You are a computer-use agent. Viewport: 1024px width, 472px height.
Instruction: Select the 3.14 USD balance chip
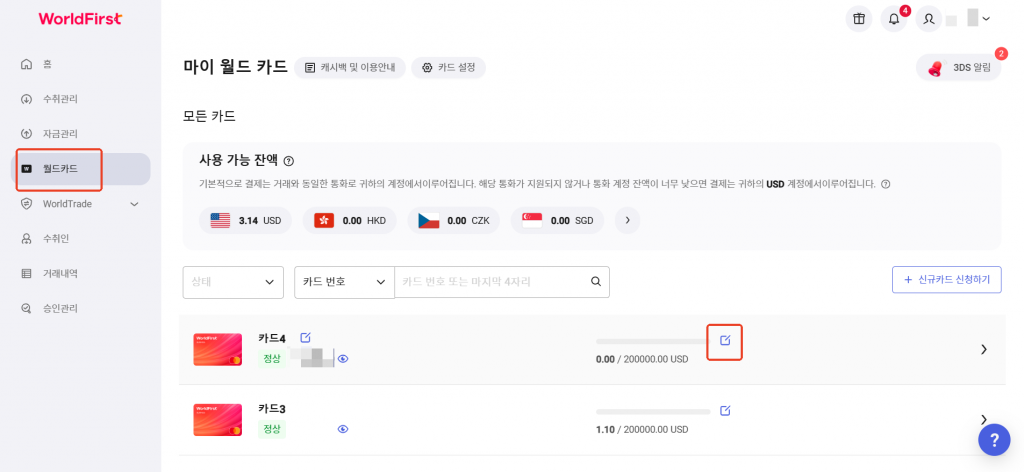point(246,221)
